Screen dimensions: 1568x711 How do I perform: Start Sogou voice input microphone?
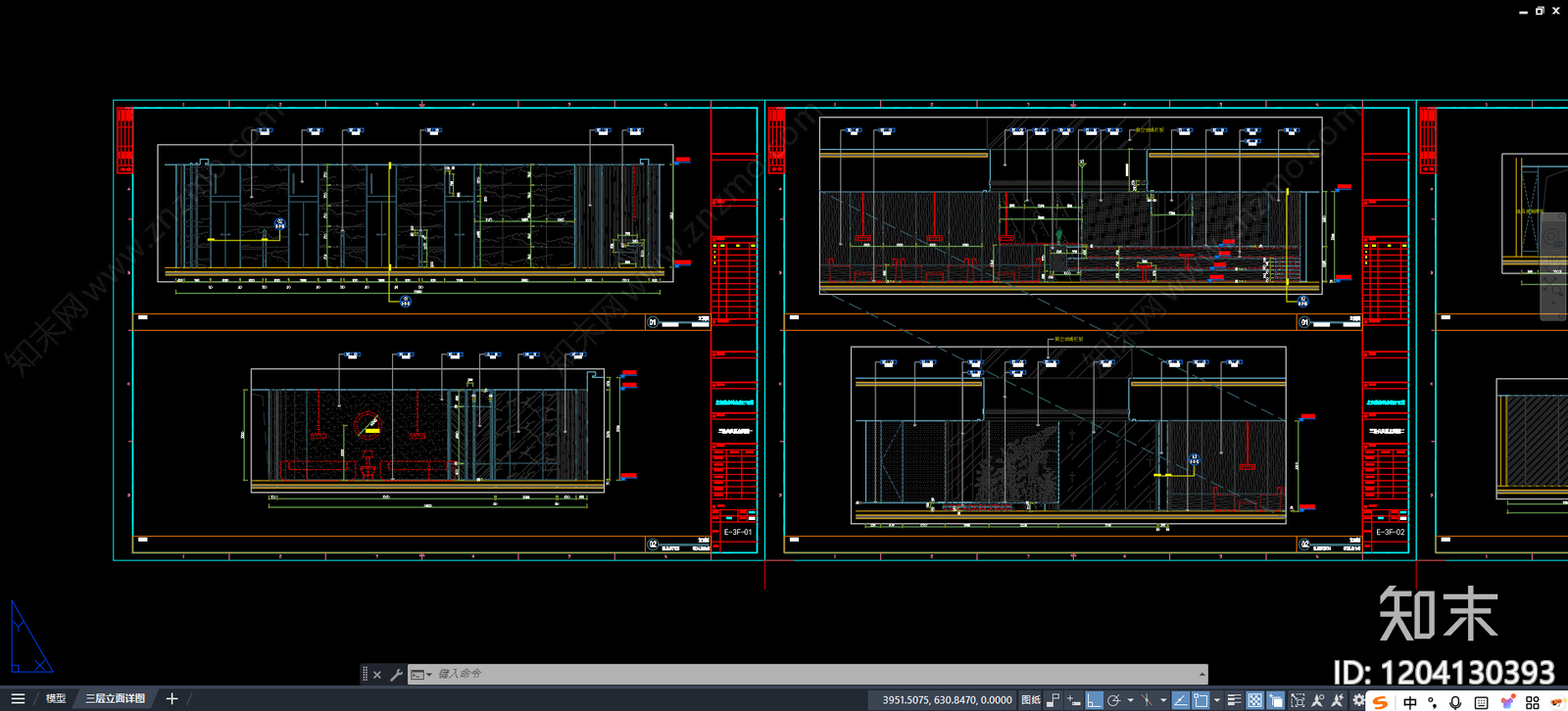1455,702
